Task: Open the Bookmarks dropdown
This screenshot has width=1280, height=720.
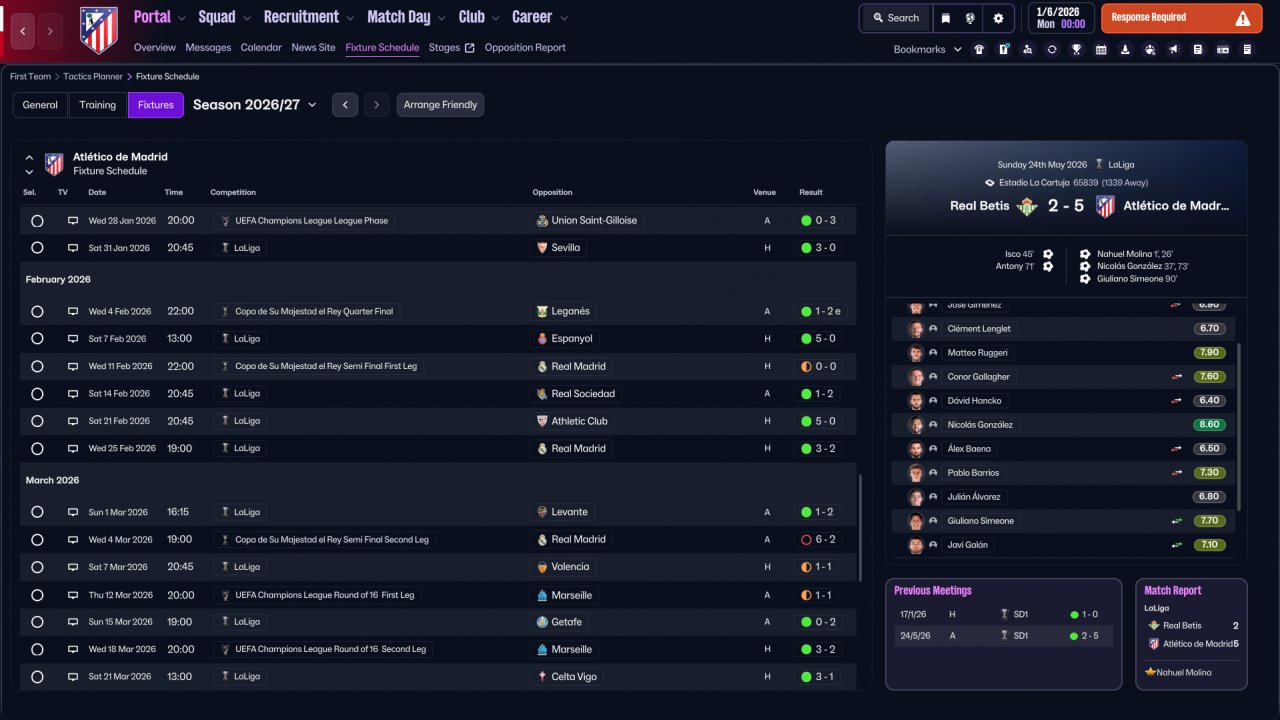Action: click(x=927, y=49)
